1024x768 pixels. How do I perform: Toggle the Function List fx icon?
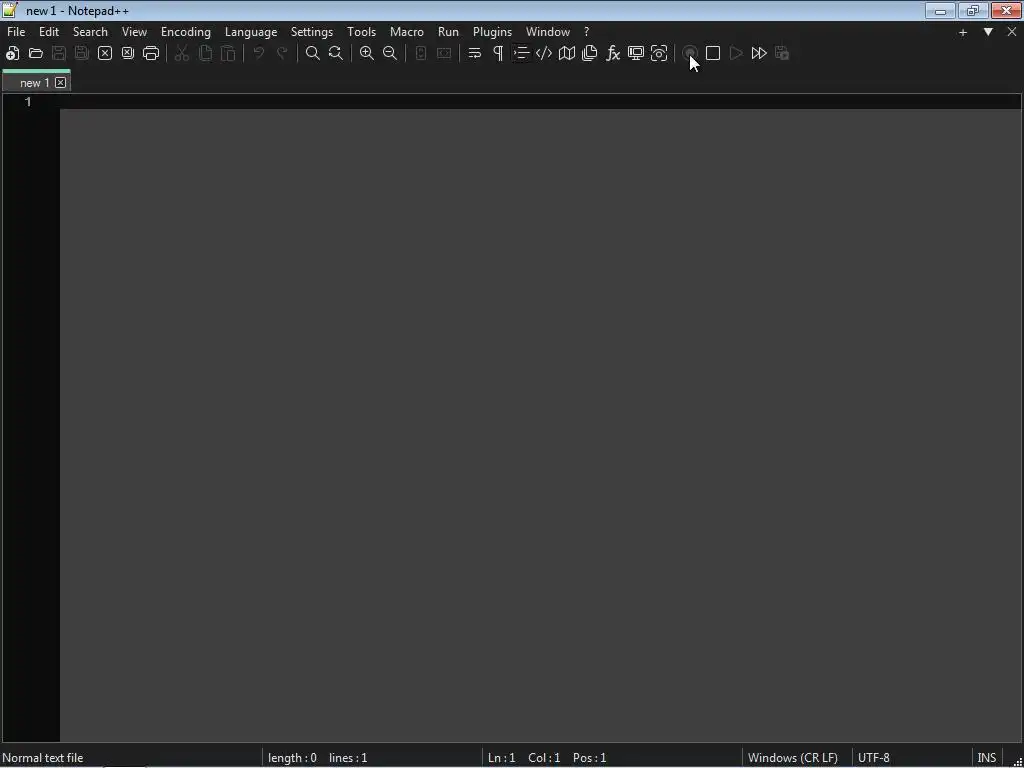(613, 54)
